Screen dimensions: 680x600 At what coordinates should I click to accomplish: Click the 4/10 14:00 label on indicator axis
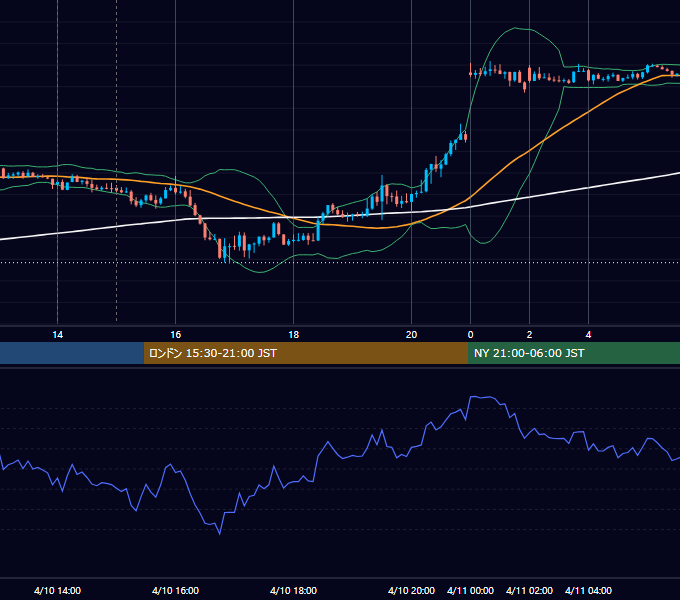[57, 590]
